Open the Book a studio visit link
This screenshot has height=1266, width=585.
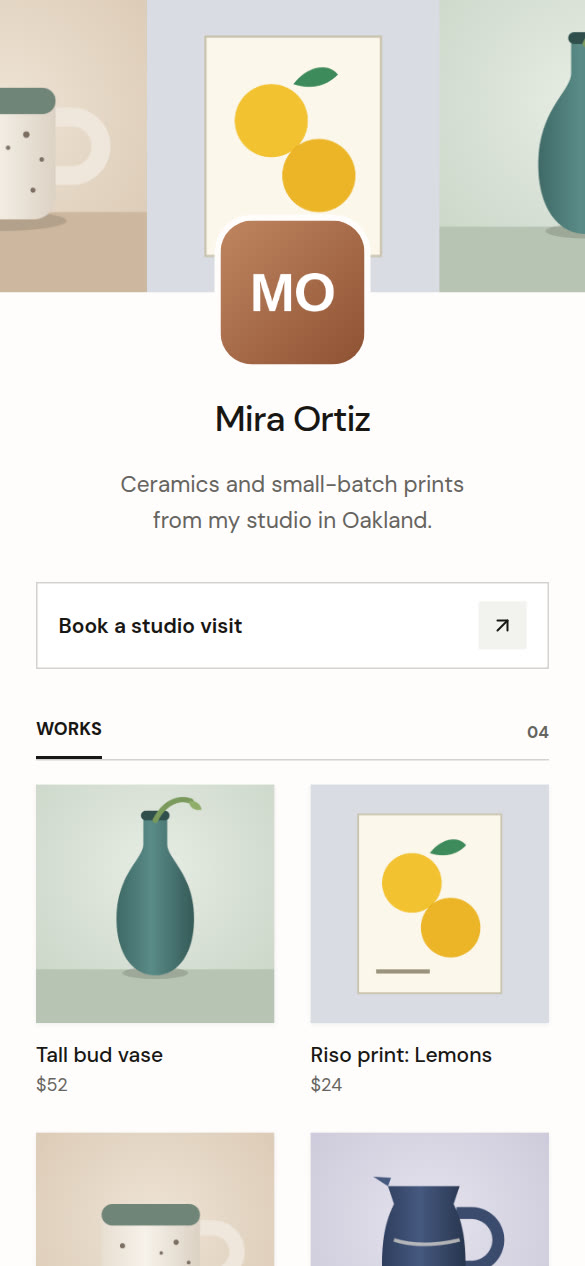pyautogui.click(x=292, y=626)
